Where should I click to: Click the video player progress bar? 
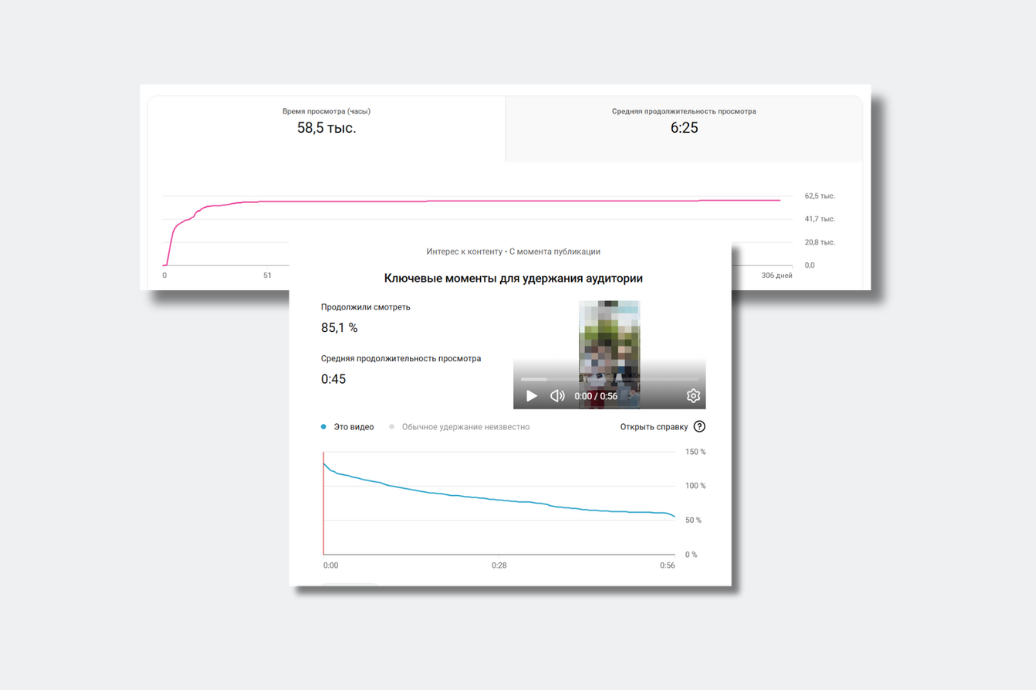(609, 379)
